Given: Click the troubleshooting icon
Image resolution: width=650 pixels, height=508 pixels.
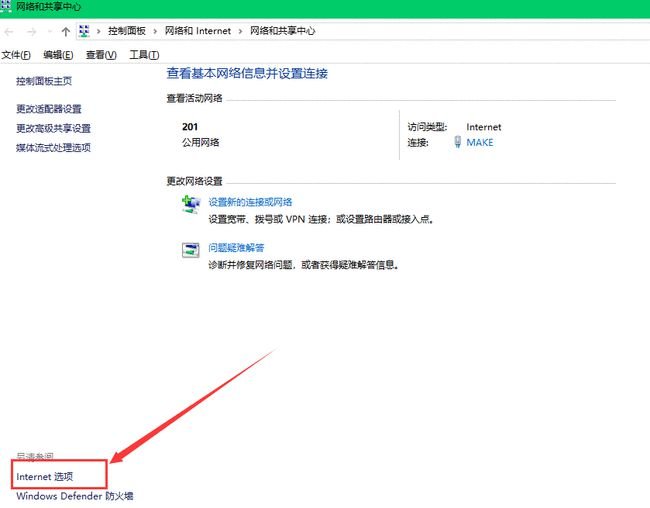Looking at the screenshot, I should [190, 250].
